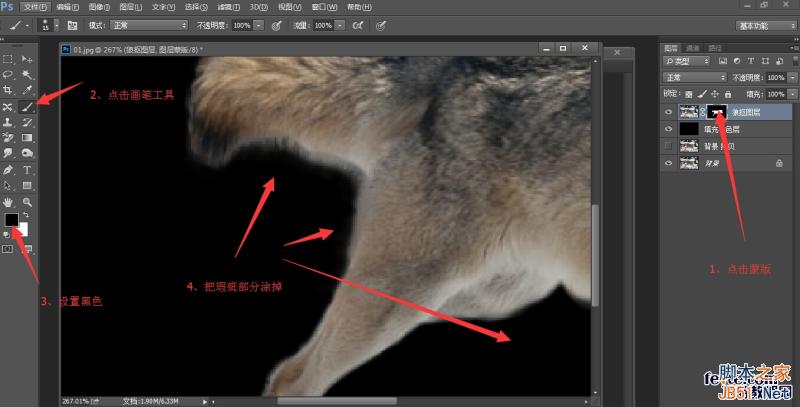Select the Eyedropper tool

point(27,91)
